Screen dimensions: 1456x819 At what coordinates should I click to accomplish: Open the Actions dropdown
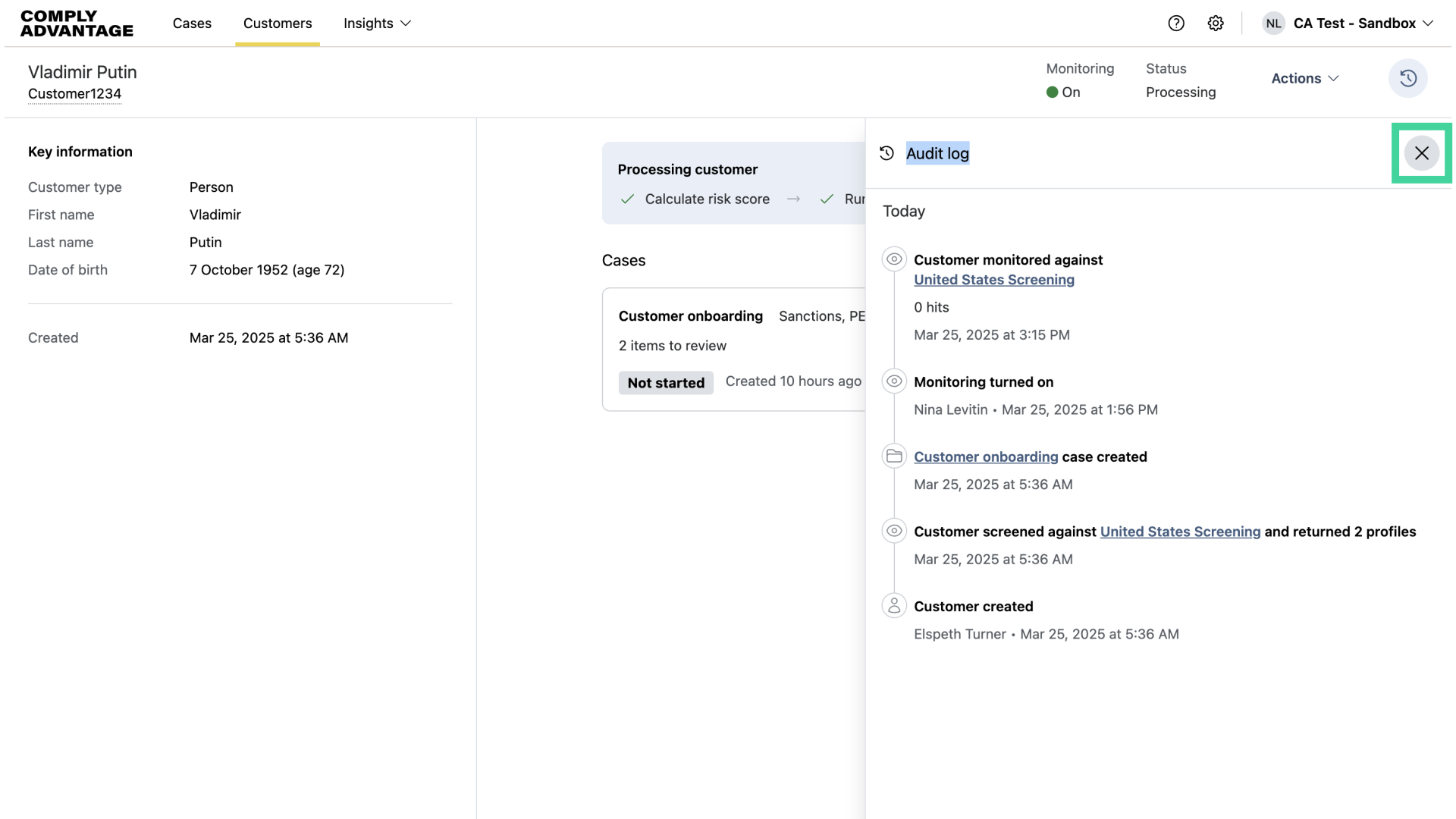point(1304,78)
